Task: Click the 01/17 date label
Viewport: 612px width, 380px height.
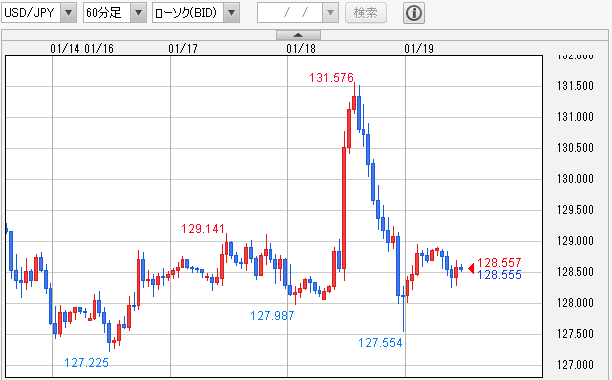Action: tap(183, 49)
